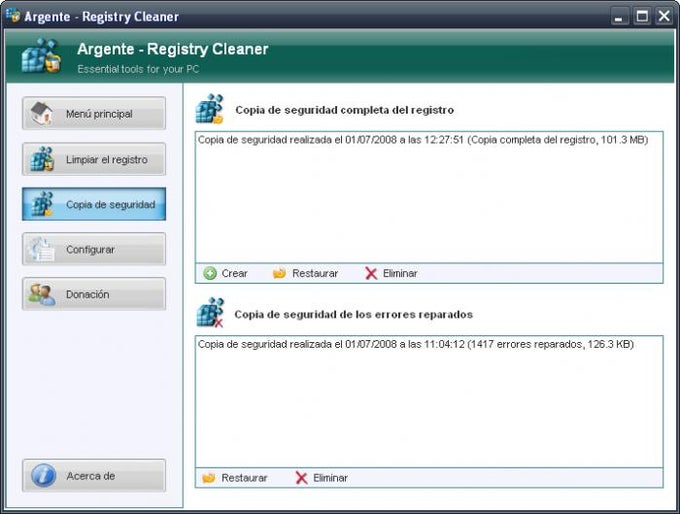The height and width of the screenshot is (514, 680).
Task: Go to Limpiar el registro
Action: (x=94, y=159)
